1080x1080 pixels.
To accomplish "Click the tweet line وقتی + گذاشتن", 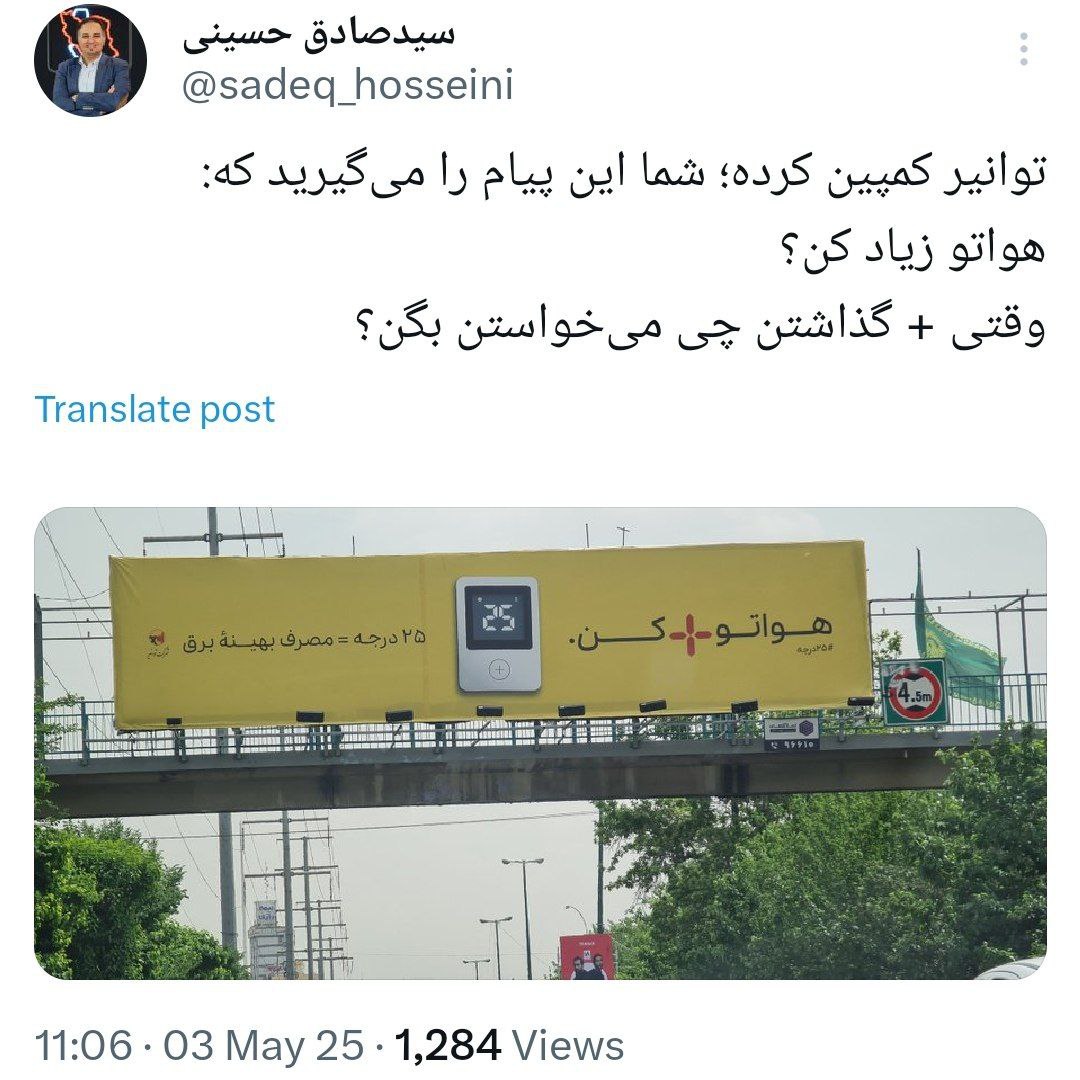I will click(x=700, y=326).
